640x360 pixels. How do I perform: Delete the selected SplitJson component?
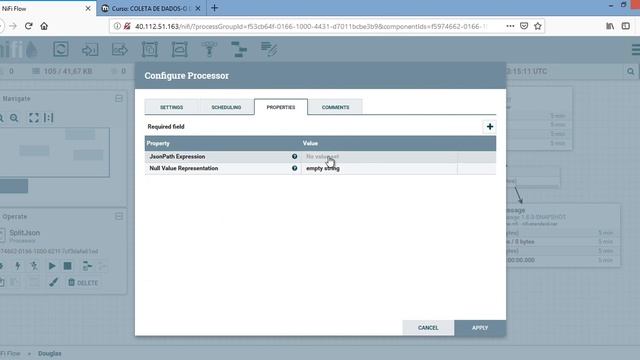(83, 282)
